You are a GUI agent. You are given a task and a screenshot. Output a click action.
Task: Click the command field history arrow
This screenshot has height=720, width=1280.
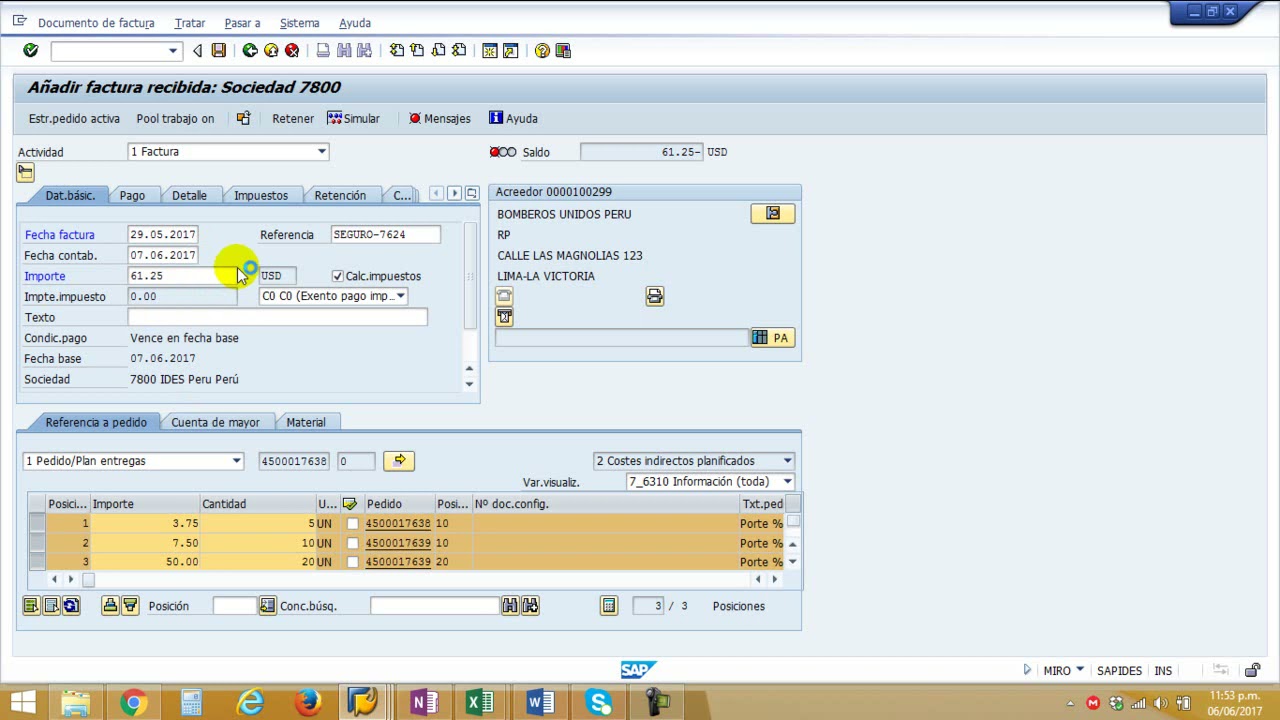172,50
